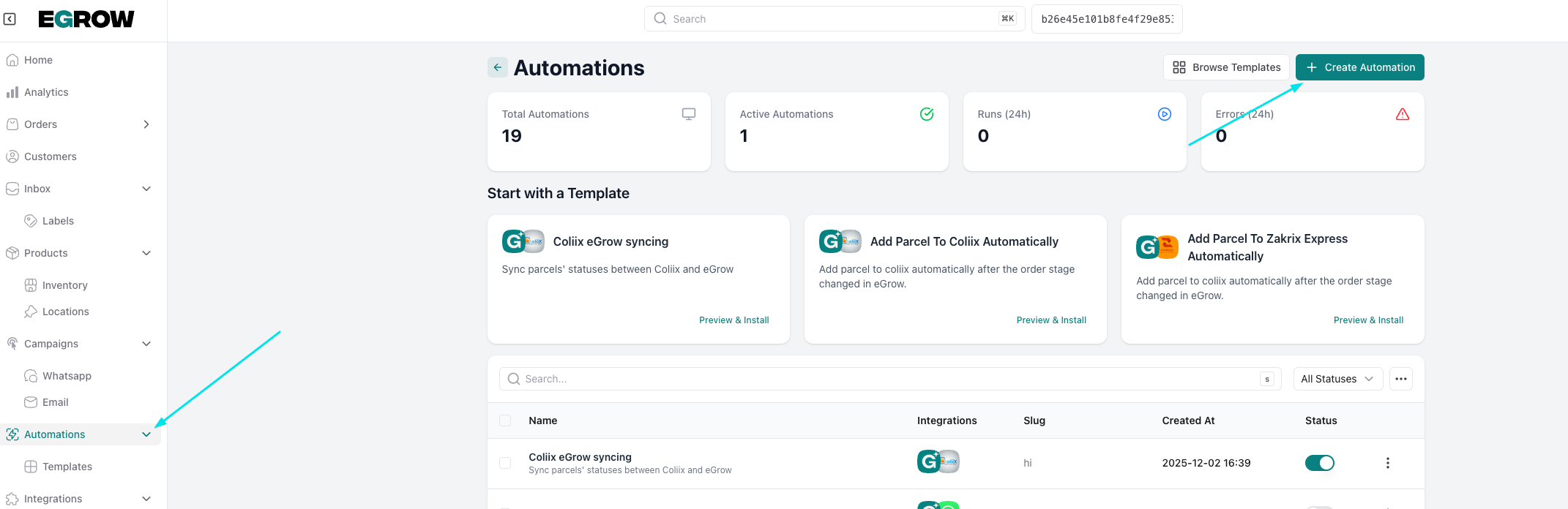Click the Customers icon in sidebar
This screenshot has height=509, width=1568.
12,157
